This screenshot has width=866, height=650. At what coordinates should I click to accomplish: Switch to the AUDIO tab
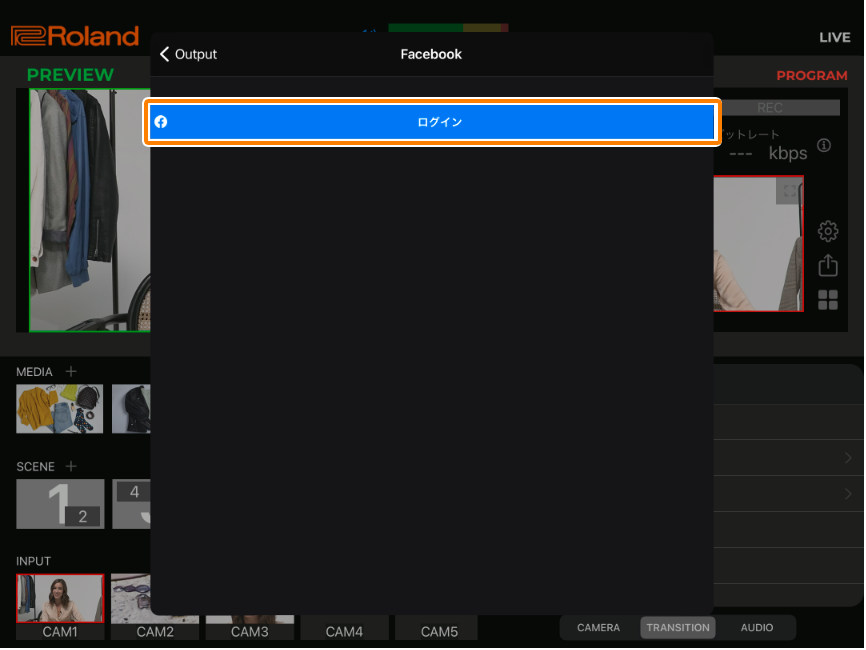(757, 627)
